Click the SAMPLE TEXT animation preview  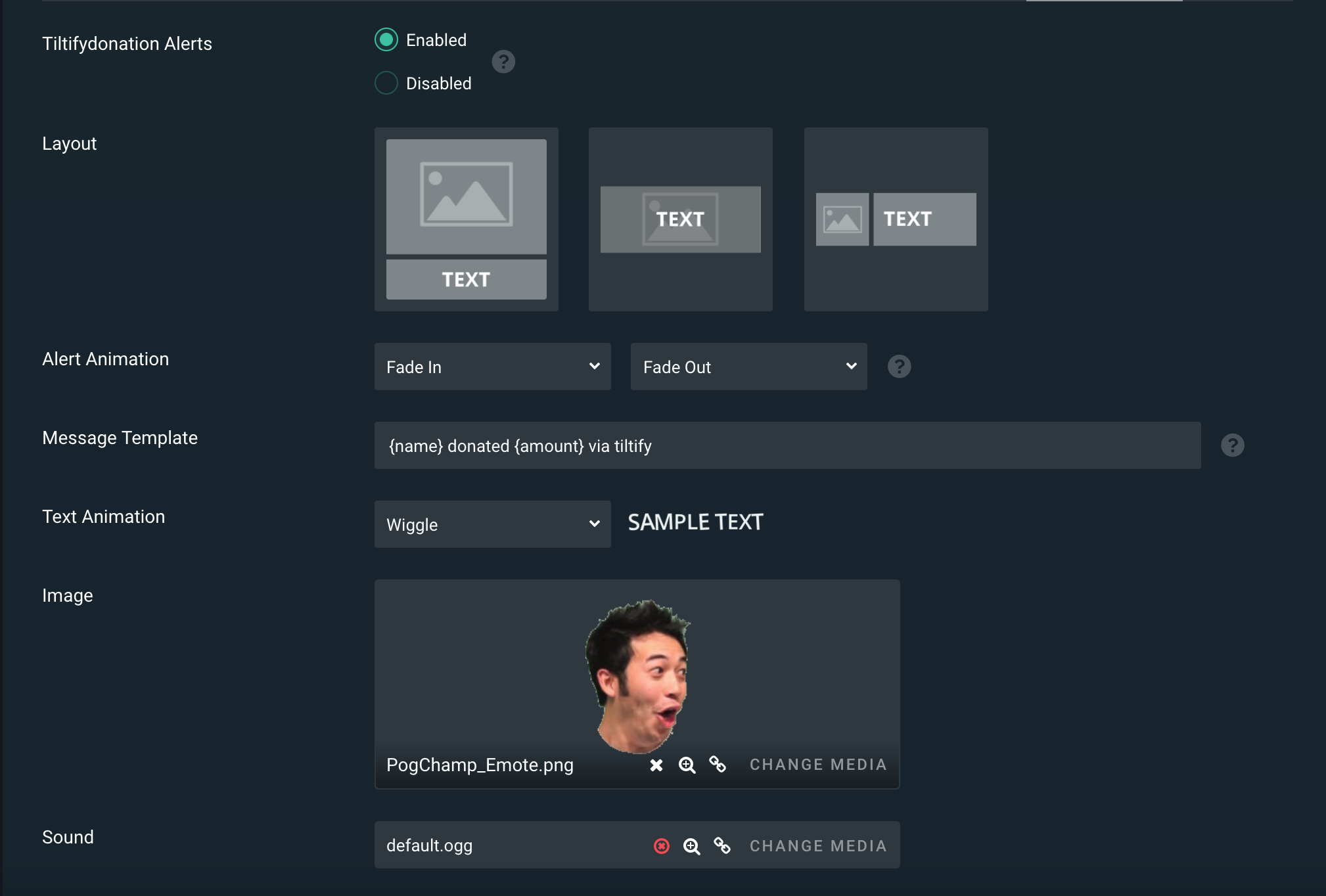pyautogui.click(x=695, y=523)
